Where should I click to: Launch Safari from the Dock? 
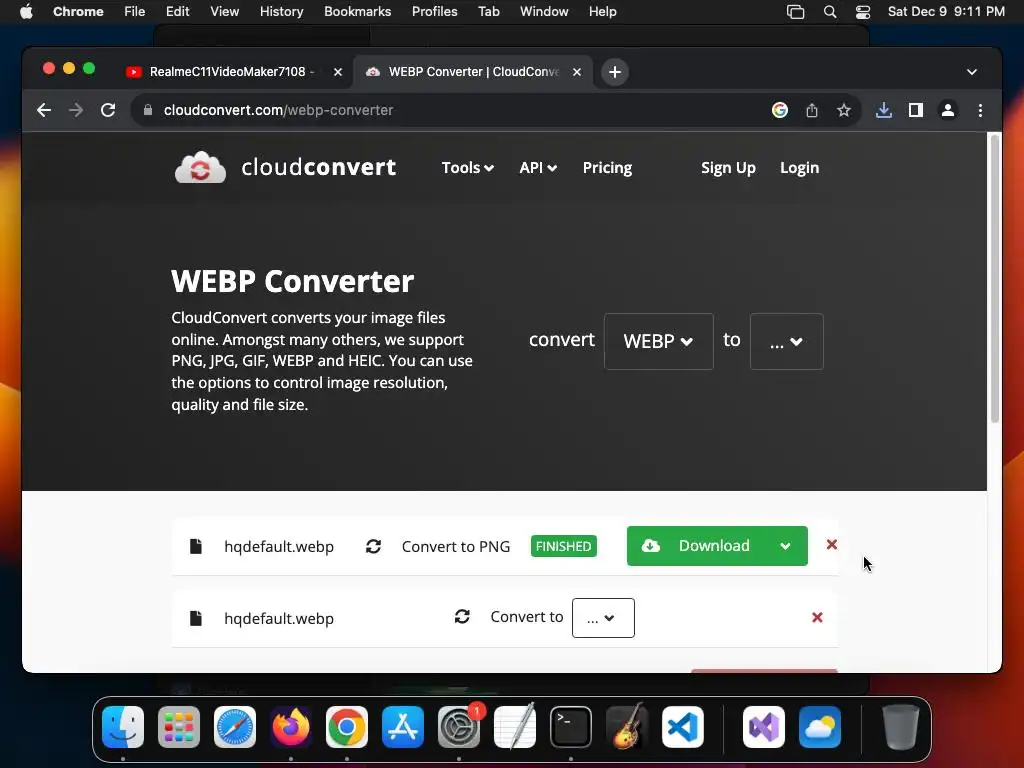(x=235, y=727)
